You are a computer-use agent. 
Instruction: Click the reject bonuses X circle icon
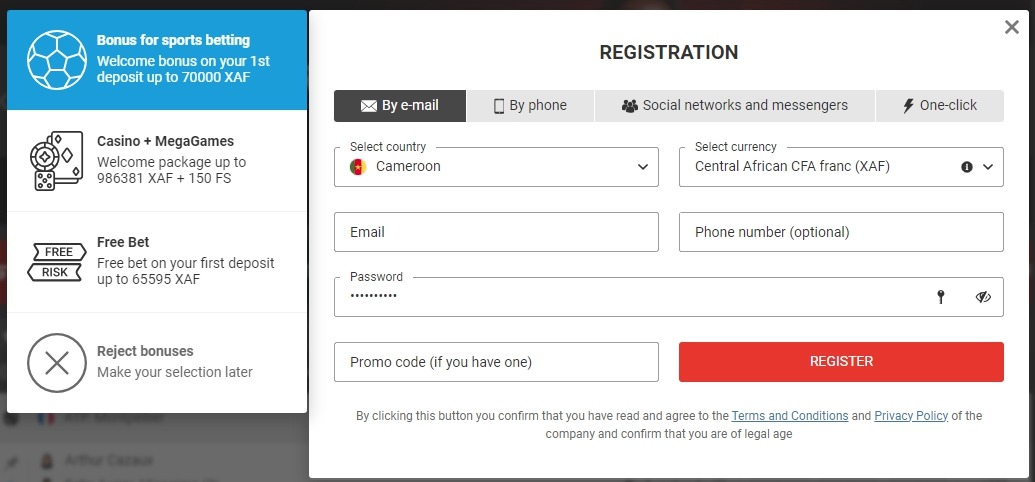pyautogui.click(x=57, y=362)
